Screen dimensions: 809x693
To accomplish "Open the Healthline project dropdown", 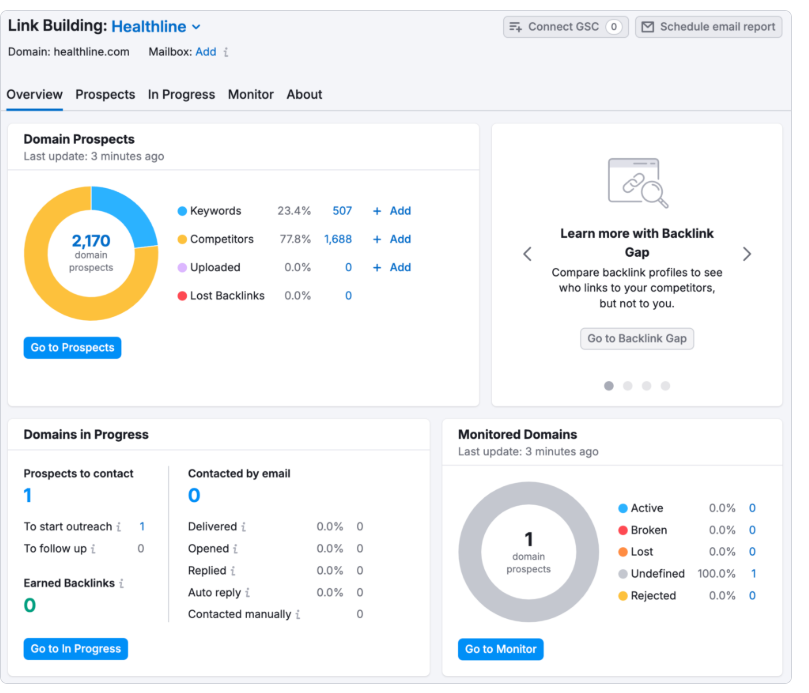I will click(156, 26).
